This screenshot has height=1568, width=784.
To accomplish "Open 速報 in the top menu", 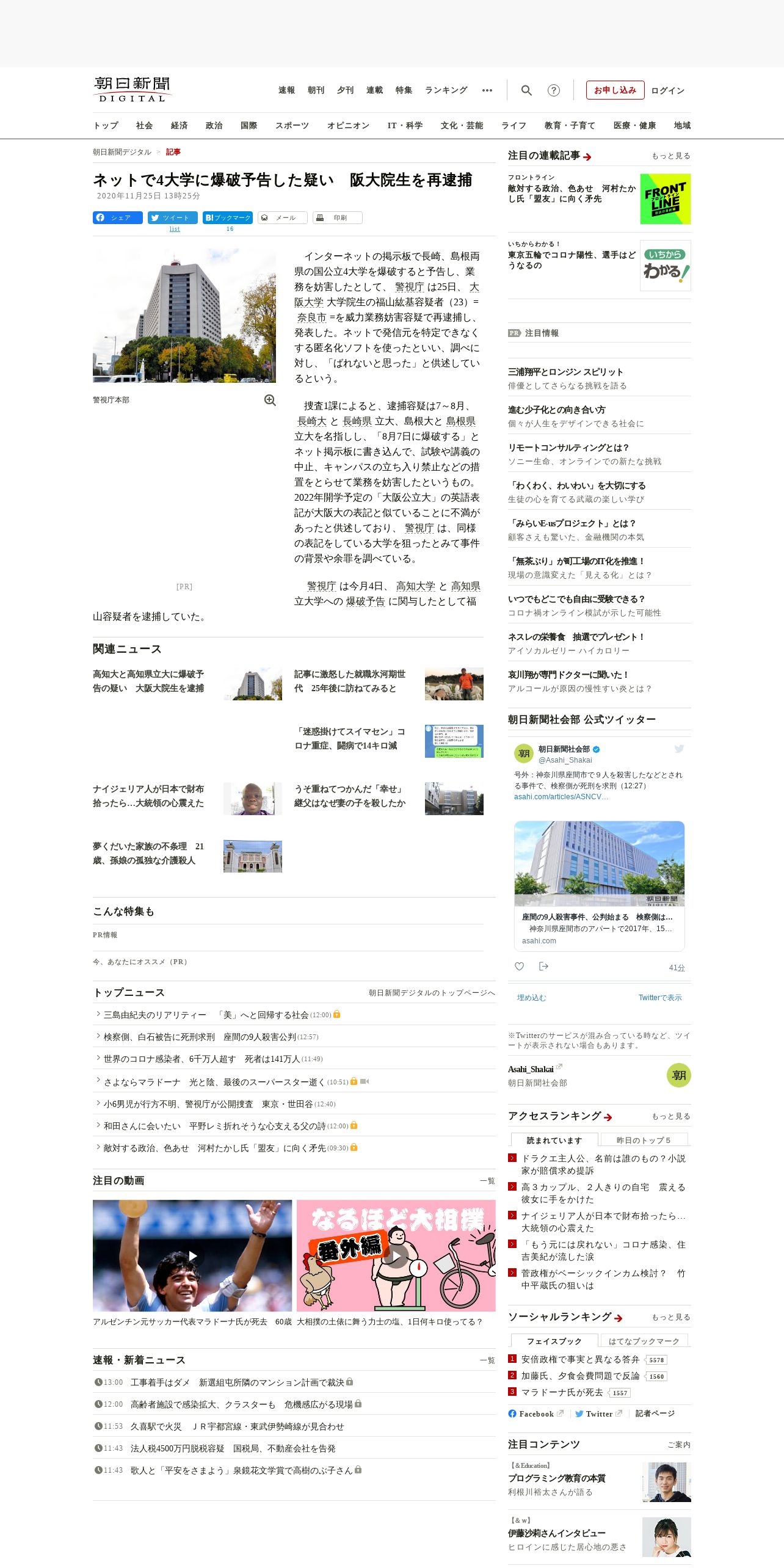I will (286, 90).
